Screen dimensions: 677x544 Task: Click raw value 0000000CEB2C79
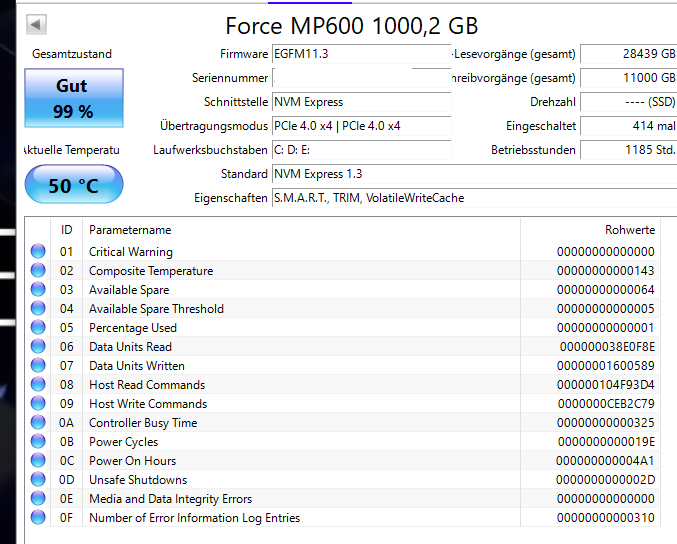pos(606,404)
